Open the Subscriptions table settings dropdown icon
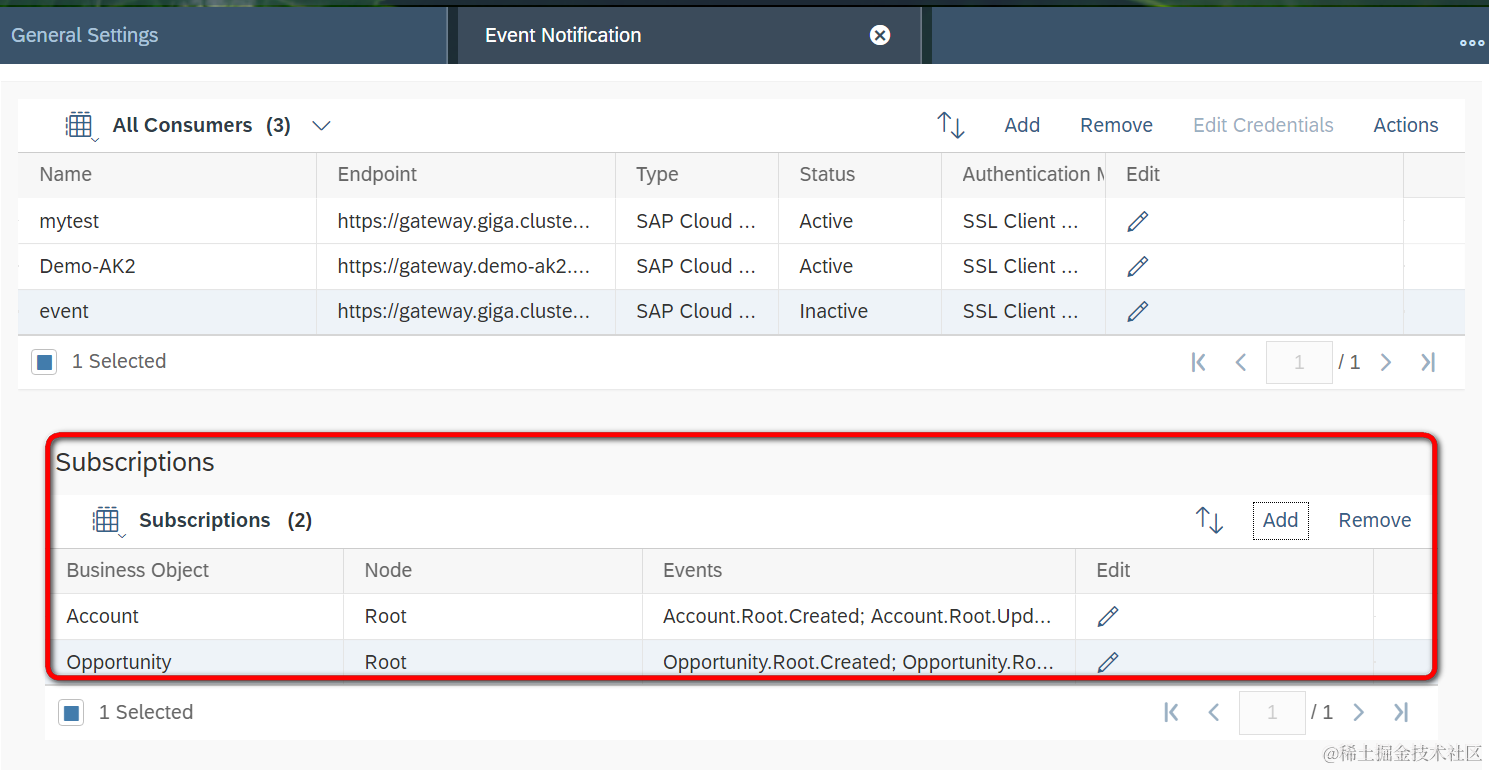1489x770 pixels. click(x=107, y=521)
